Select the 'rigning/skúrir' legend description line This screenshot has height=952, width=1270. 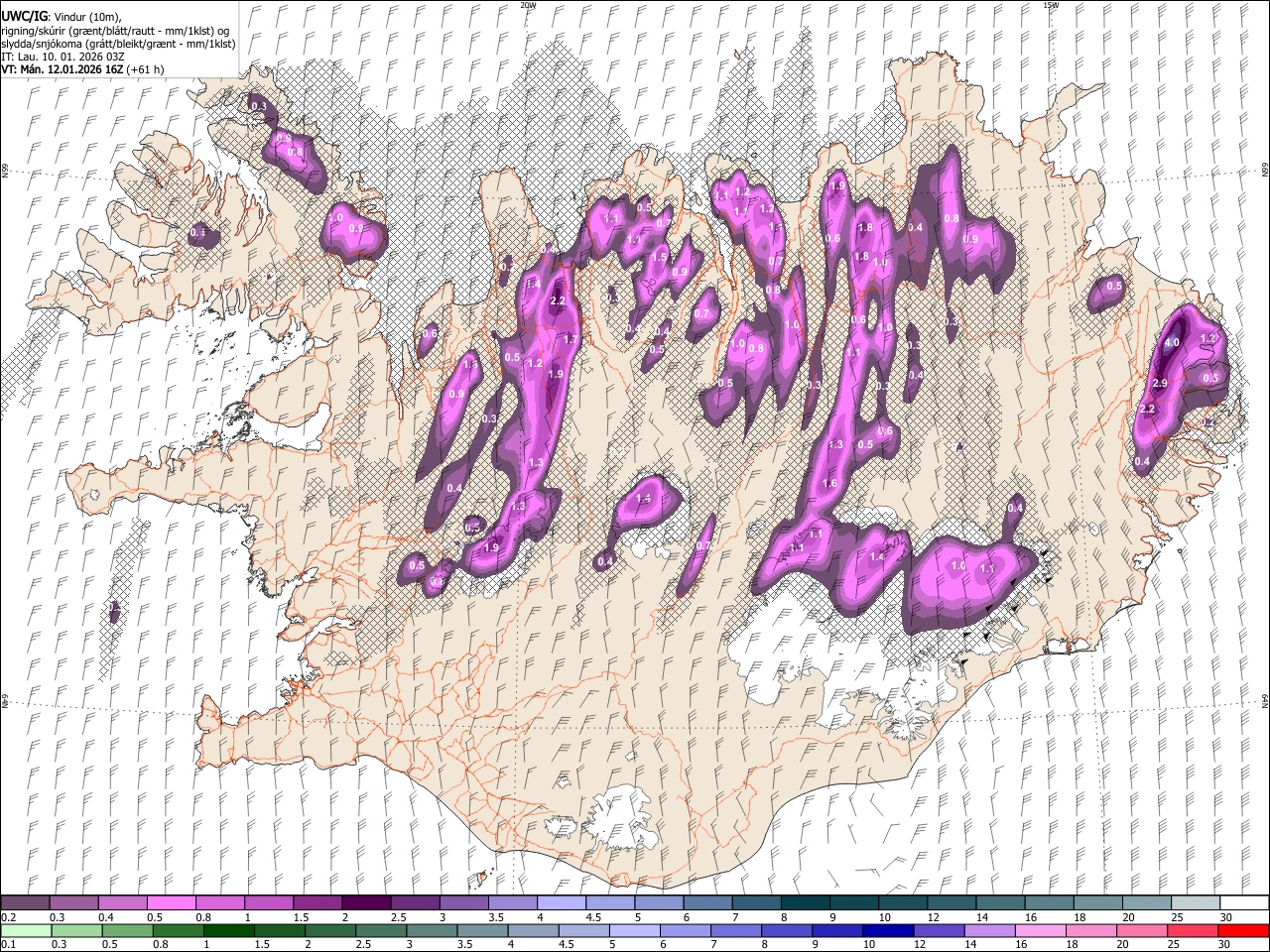[117, 31]
